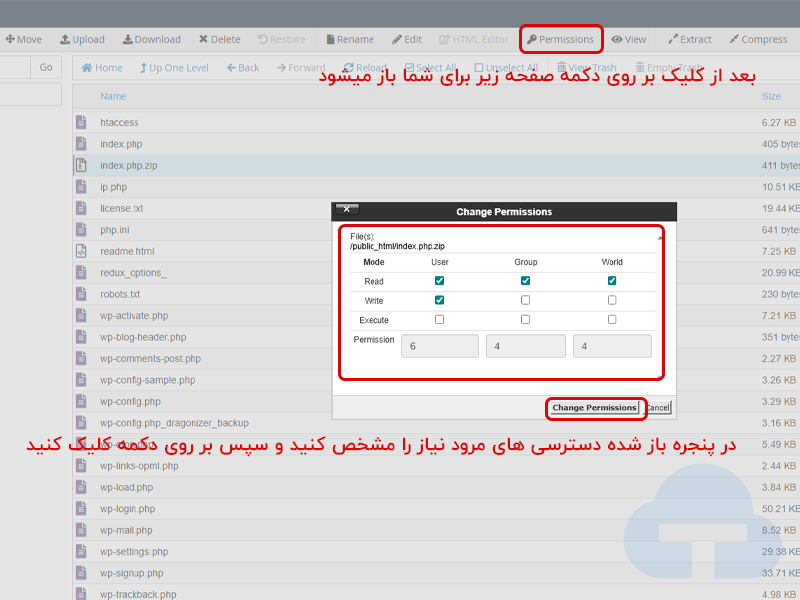This screenshot has width=800, height=600.
Task: Select the wp-load.php file icon
Action: coord(81,486)
